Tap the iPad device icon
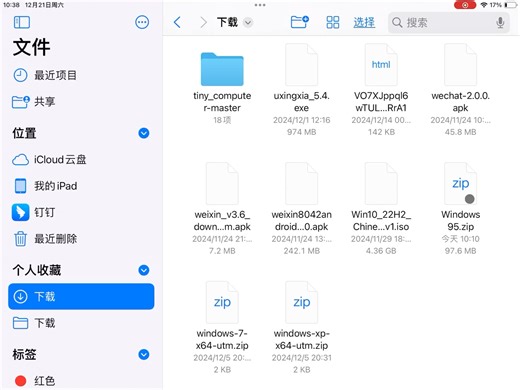Image resolution: width=520 pixels, height=390 pixels. tap(20, 186)
